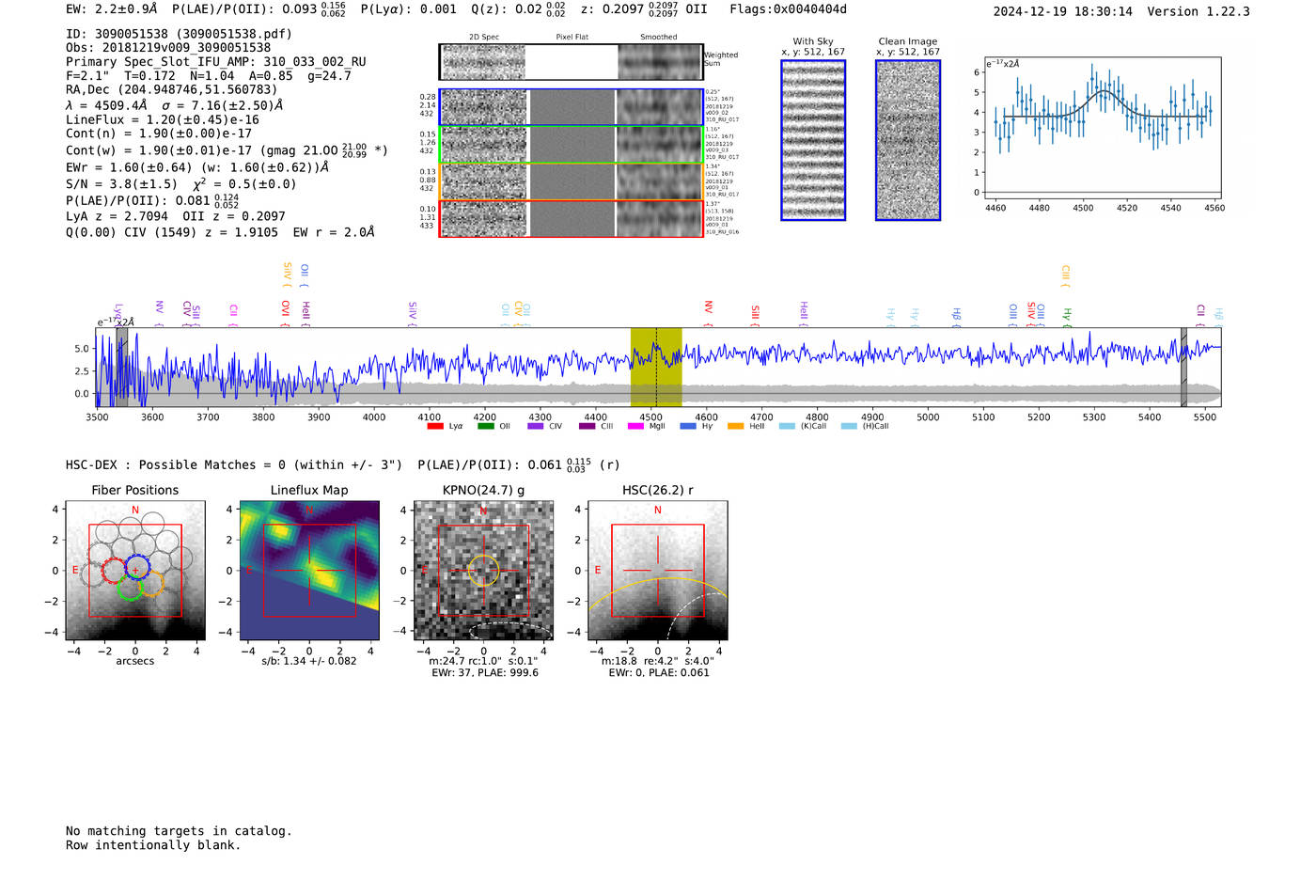Click the orange-outlined fiber 2D spectrum row
The height and width of the screenshot is (896, 1316).
tap(571, 181)
